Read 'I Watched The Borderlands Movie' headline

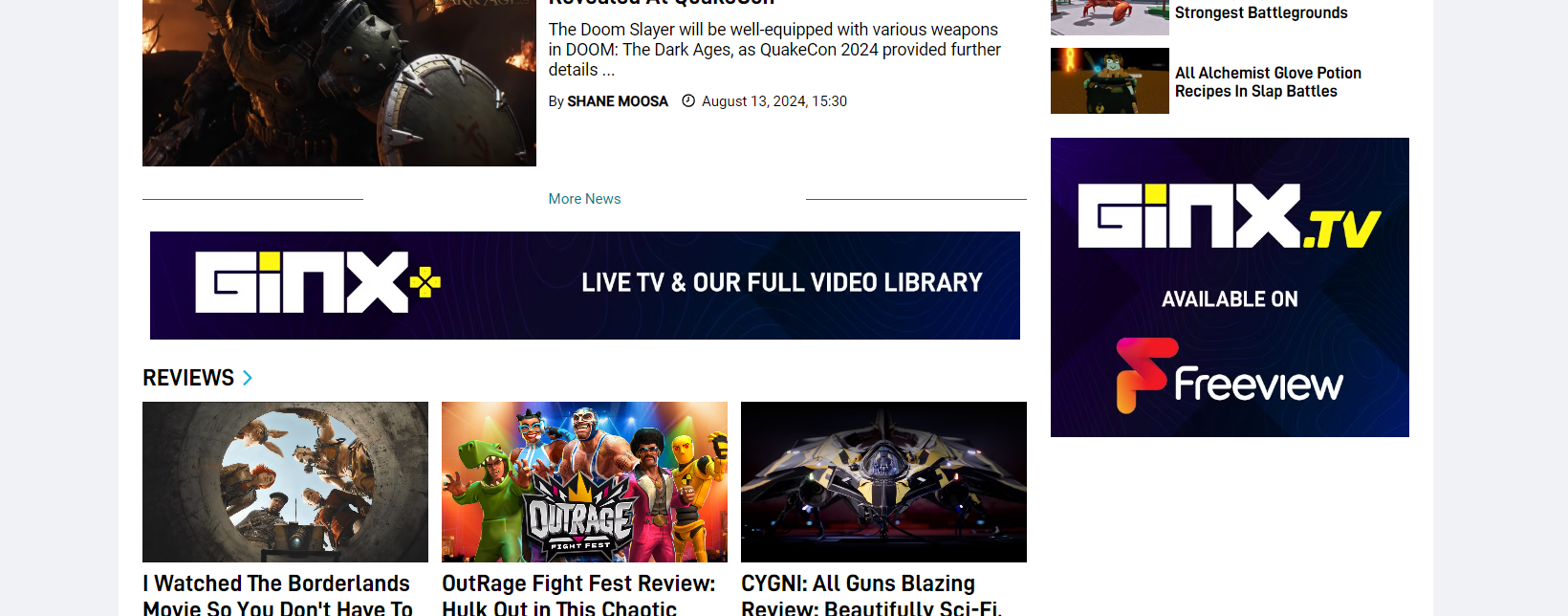tap(277, 595)
